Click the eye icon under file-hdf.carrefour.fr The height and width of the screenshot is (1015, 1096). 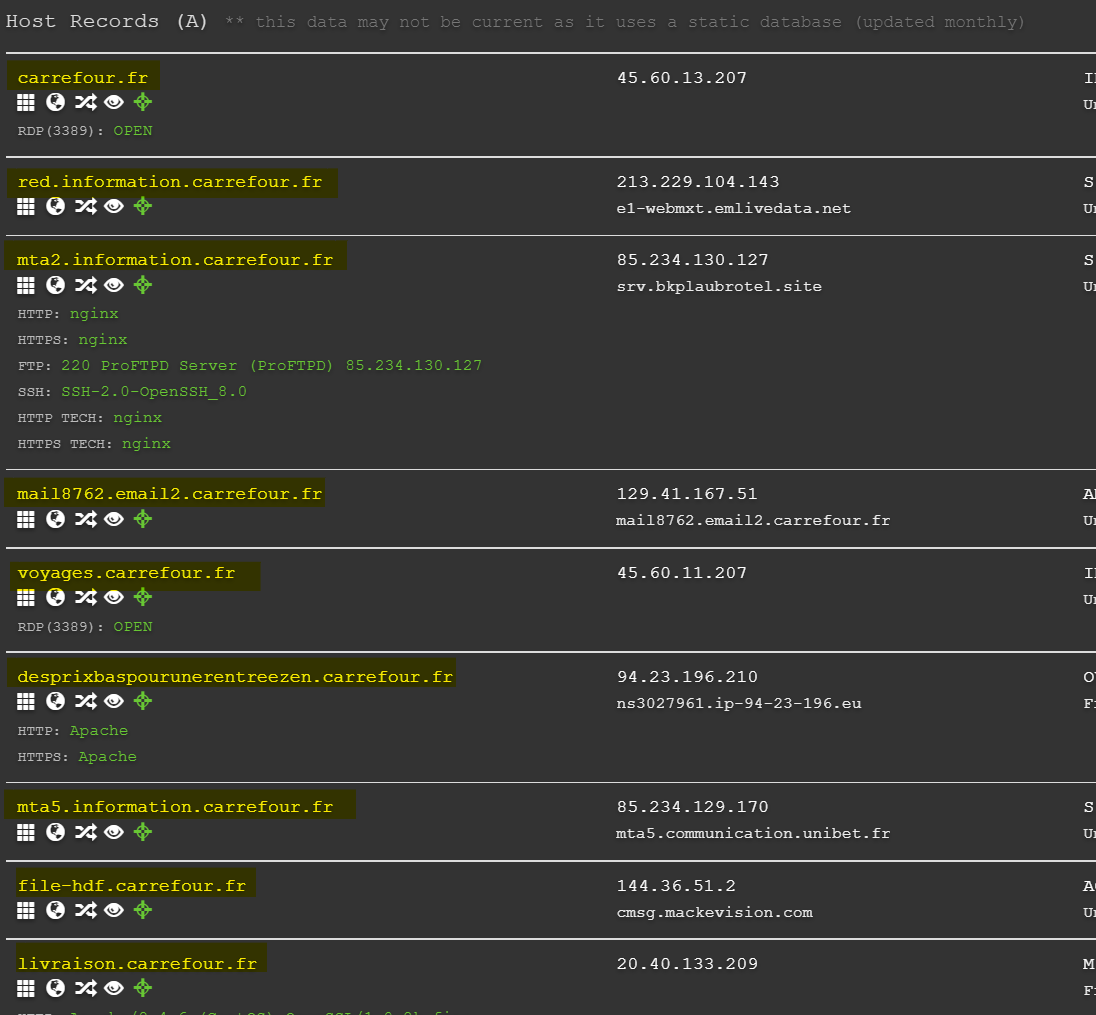[x=114, y=910]
